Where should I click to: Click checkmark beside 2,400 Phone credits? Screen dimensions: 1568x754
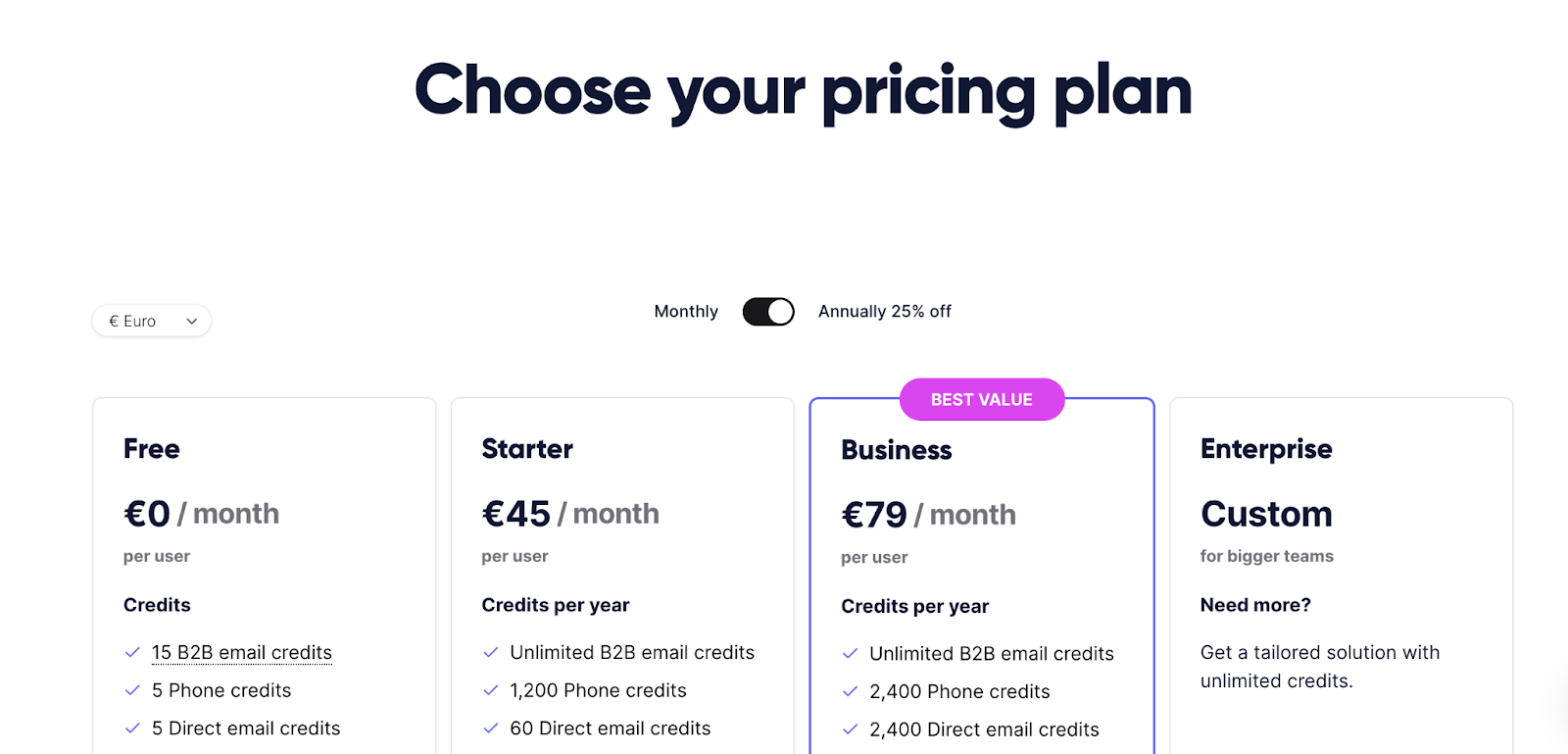tap(850, 691)
